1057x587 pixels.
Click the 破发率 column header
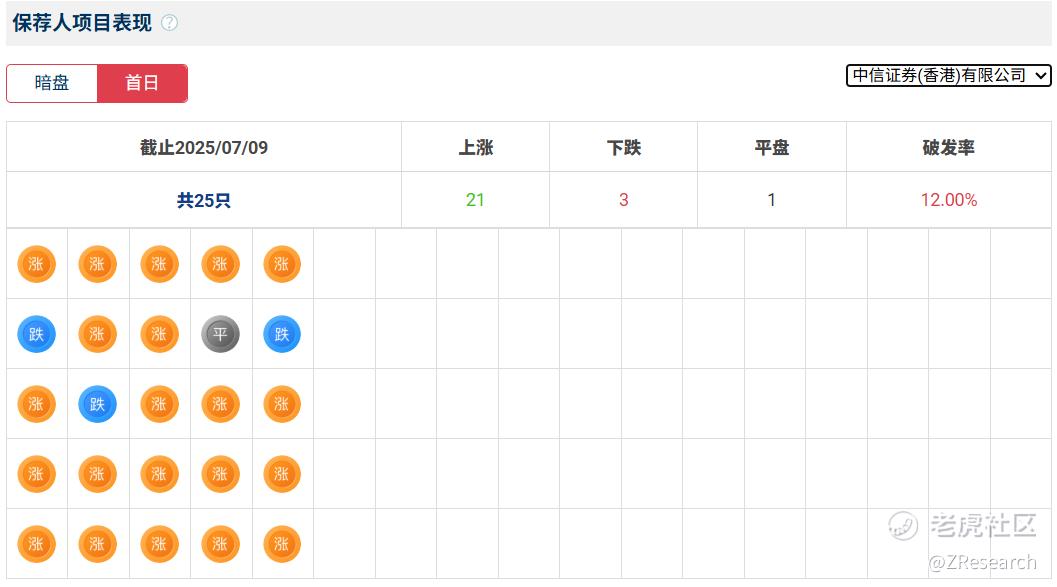(x=948, y=148)
